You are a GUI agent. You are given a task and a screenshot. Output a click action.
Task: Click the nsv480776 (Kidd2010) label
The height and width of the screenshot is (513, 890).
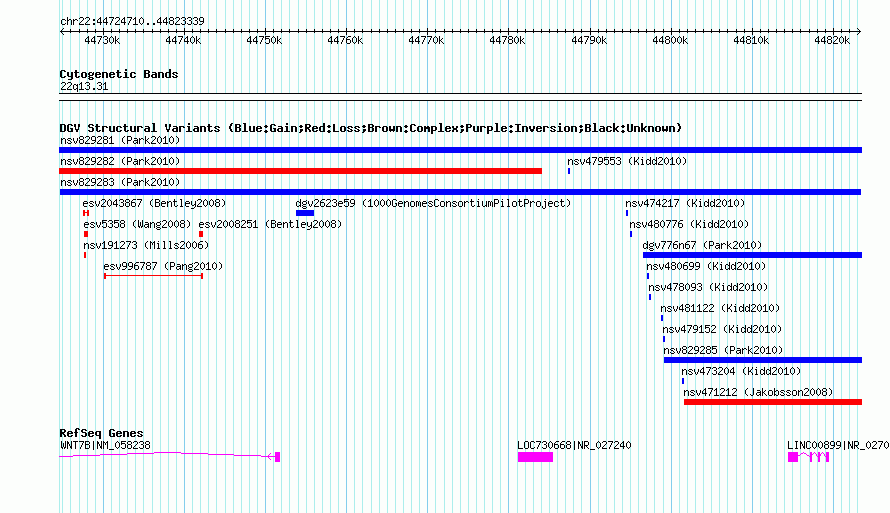689,224
